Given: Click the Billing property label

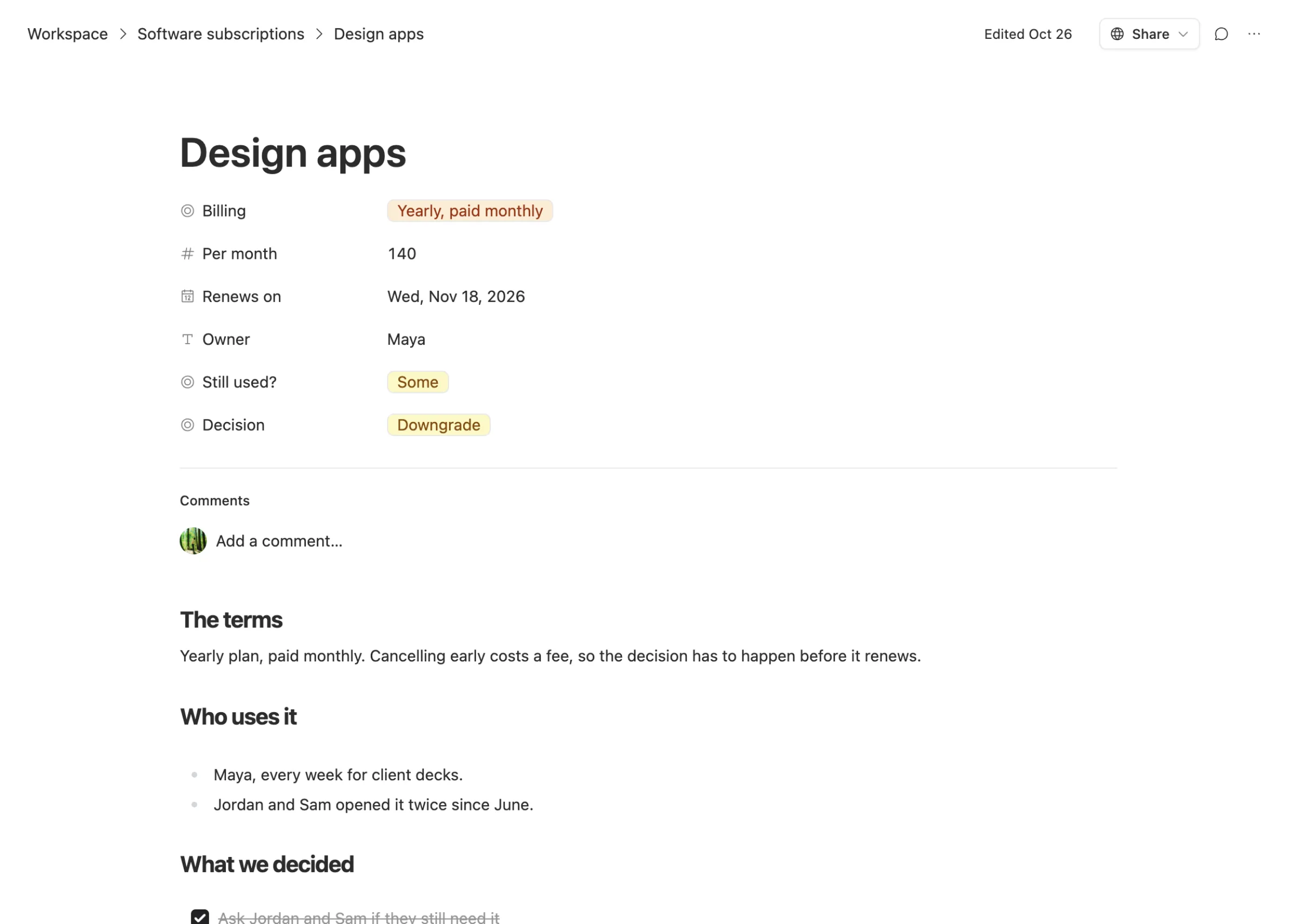Looking at the screenshot, I should pyautogui.click(x=224, y=211).
